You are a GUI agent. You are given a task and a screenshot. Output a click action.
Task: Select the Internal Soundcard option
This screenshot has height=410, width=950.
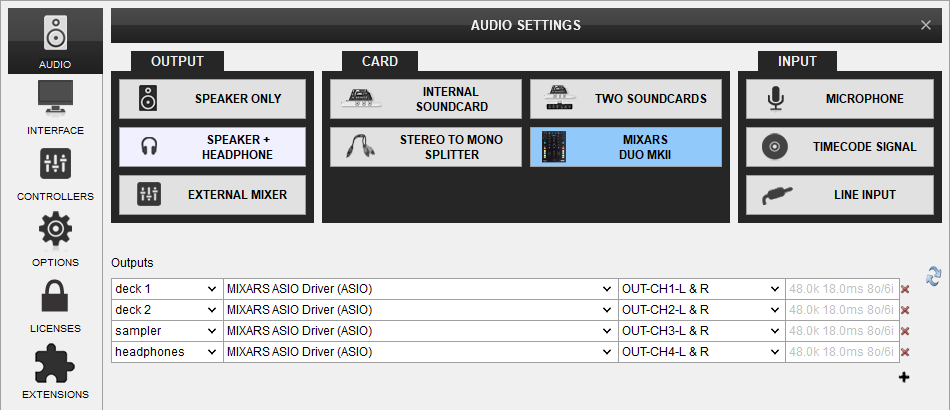pyautogui.click(x=426, y=99)
